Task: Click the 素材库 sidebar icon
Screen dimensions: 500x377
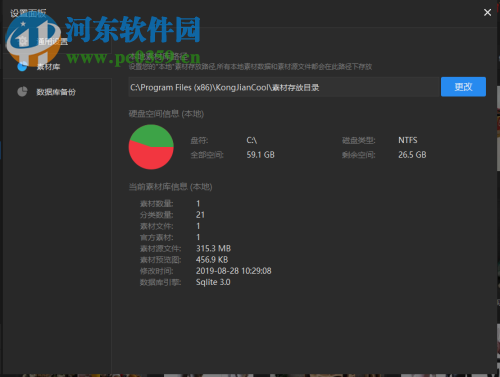Action: tap(22, 66)
